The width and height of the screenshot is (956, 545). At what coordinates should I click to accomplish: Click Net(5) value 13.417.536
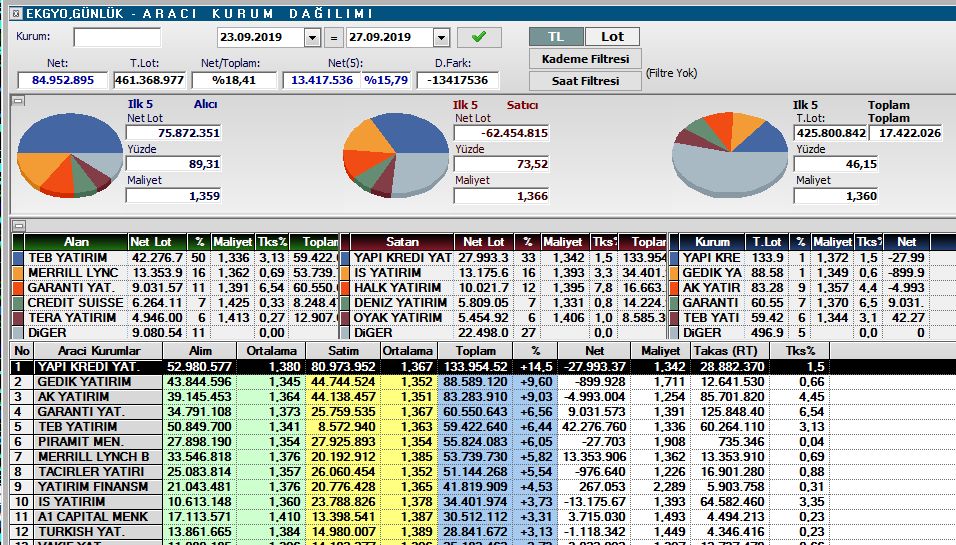[x=322, y=80]
